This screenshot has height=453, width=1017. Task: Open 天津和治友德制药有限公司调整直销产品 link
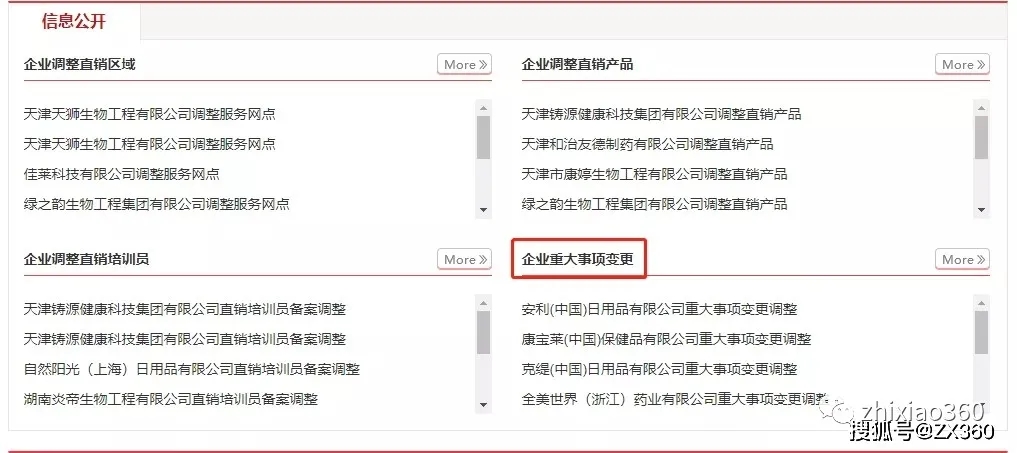tap(647, 144)
